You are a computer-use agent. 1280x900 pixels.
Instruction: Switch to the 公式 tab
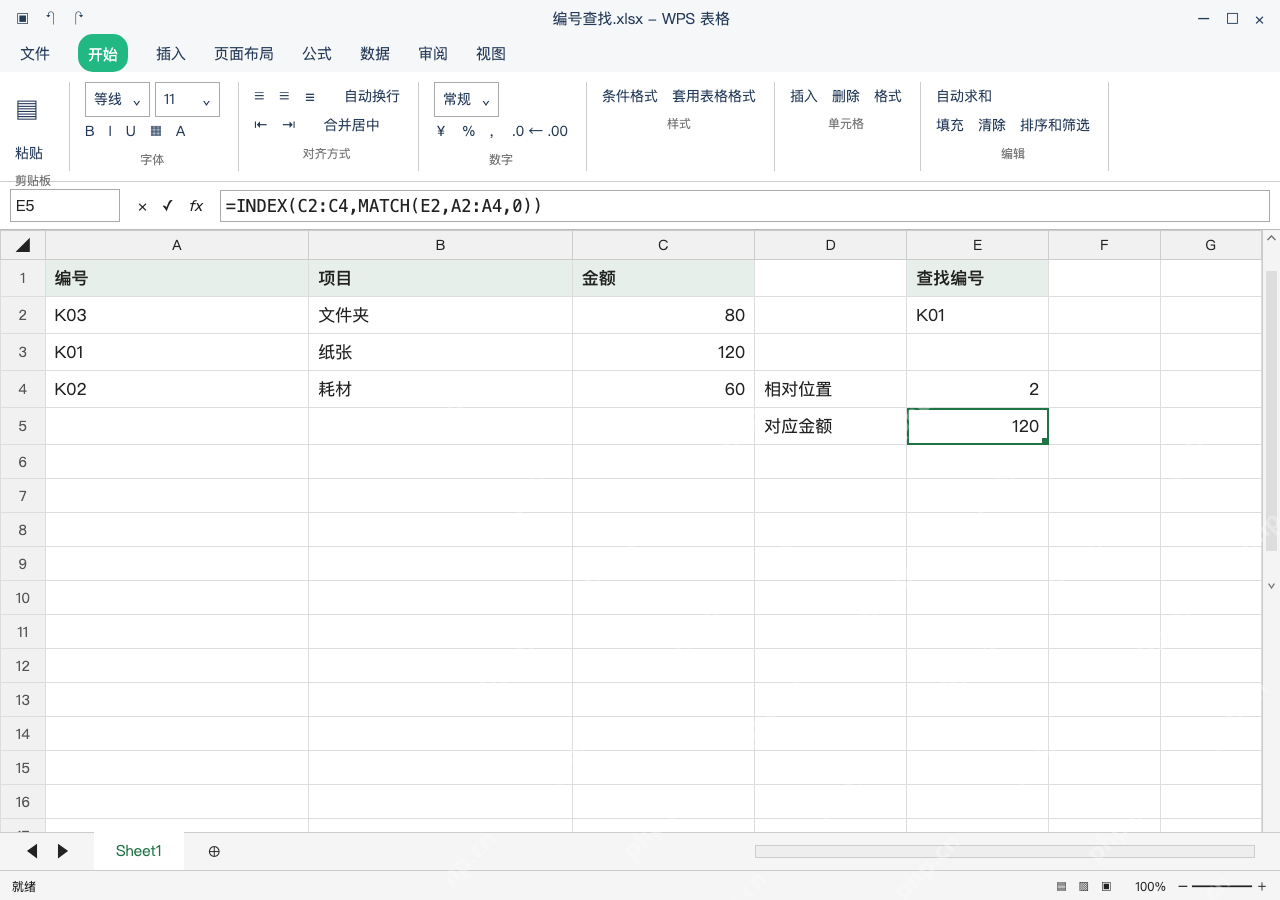[x=317, y=54]
